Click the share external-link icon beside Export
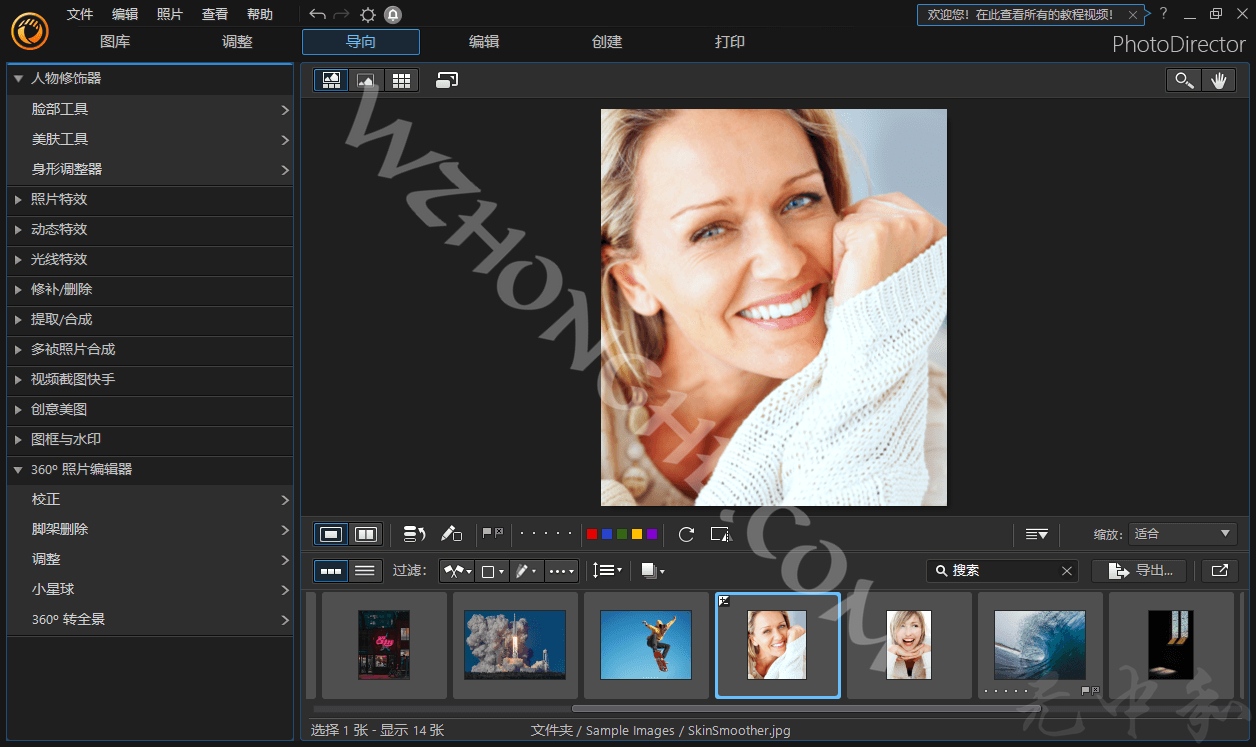 click(x=1219, y=570)
